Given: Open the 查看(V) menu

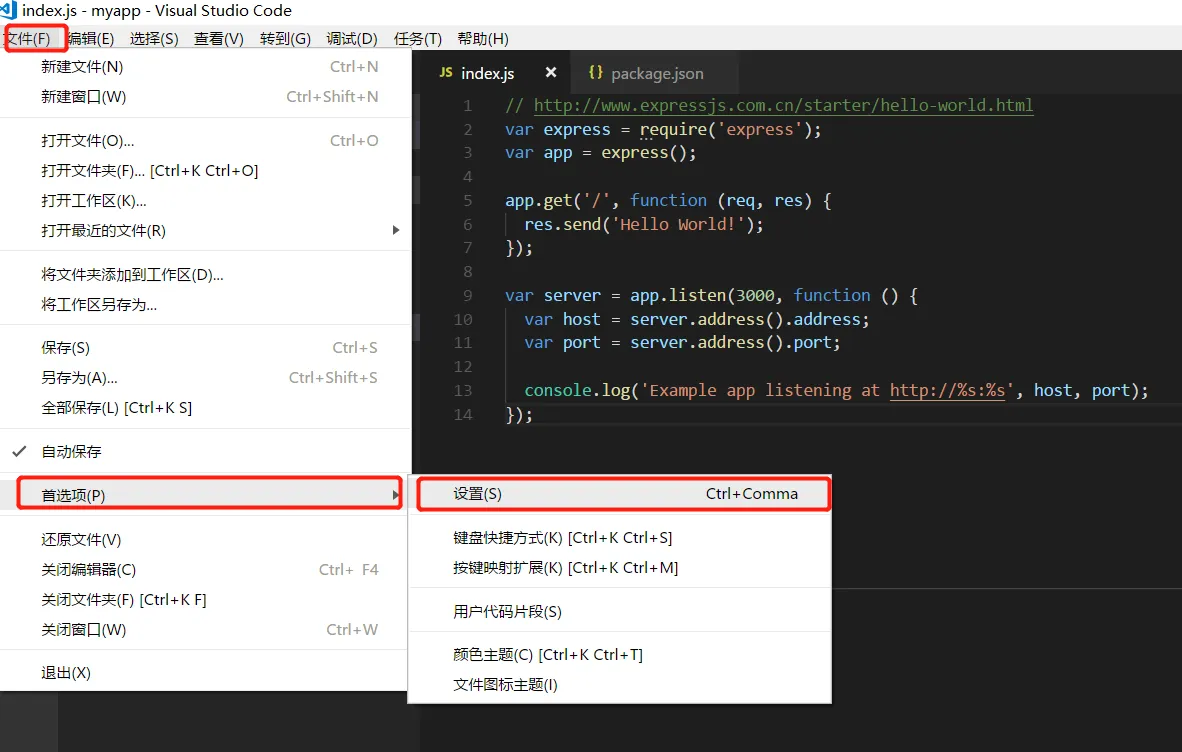Looking at the screenshot, I should [x=219, y=38].
